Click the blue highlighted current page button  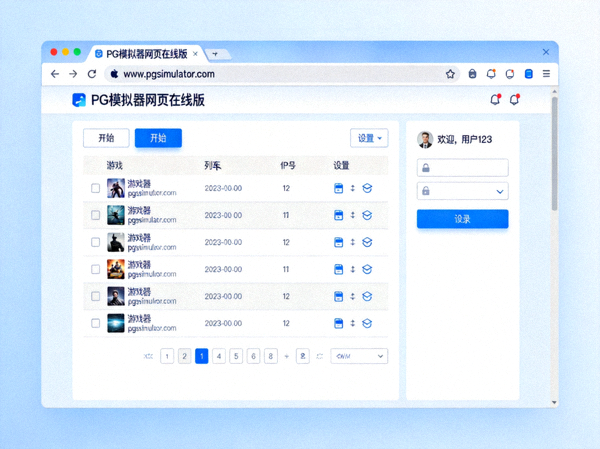[202, 356]
